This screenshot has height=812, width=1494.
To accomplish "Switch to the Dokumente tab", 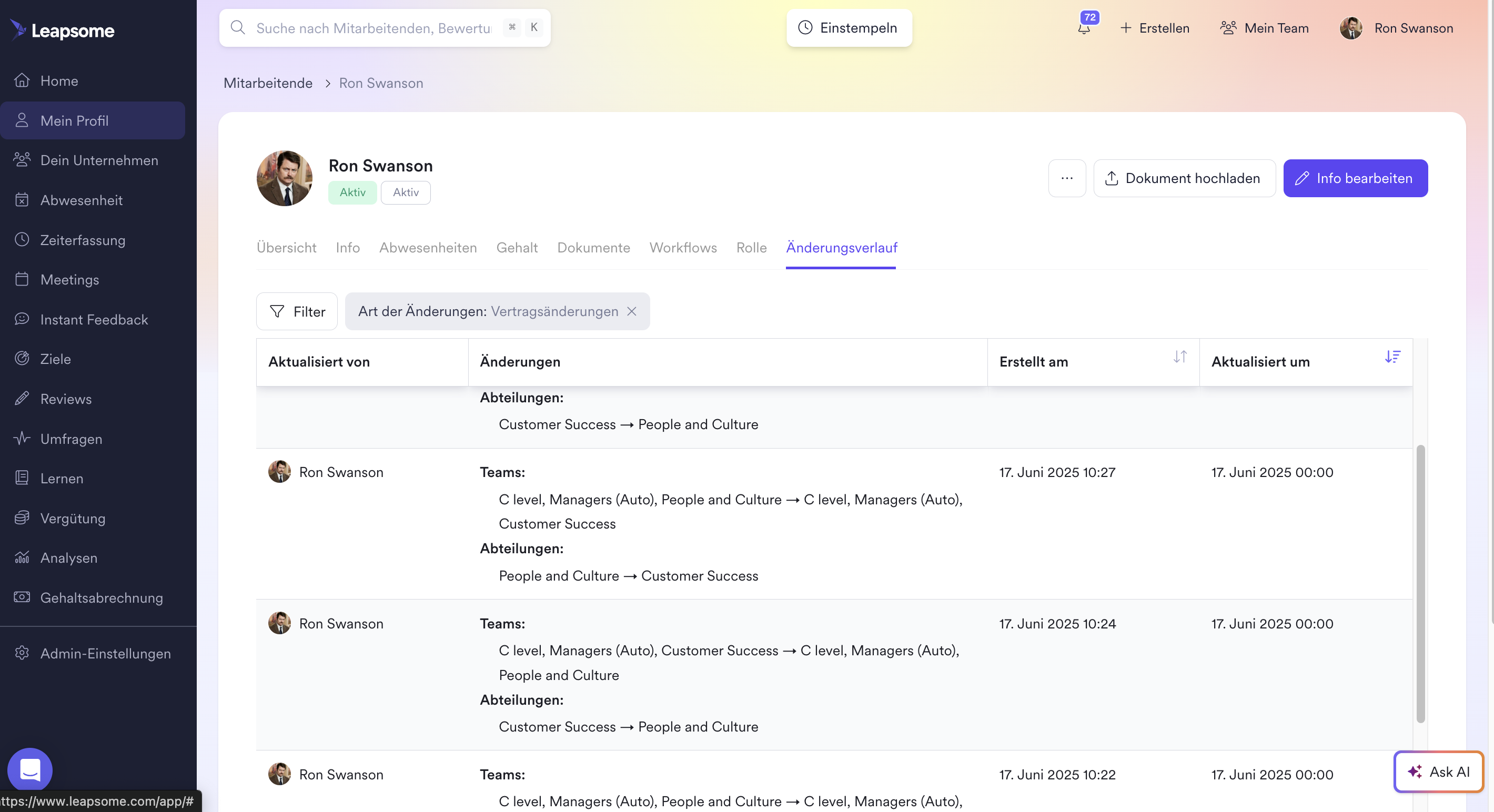I will click(594, 248).
